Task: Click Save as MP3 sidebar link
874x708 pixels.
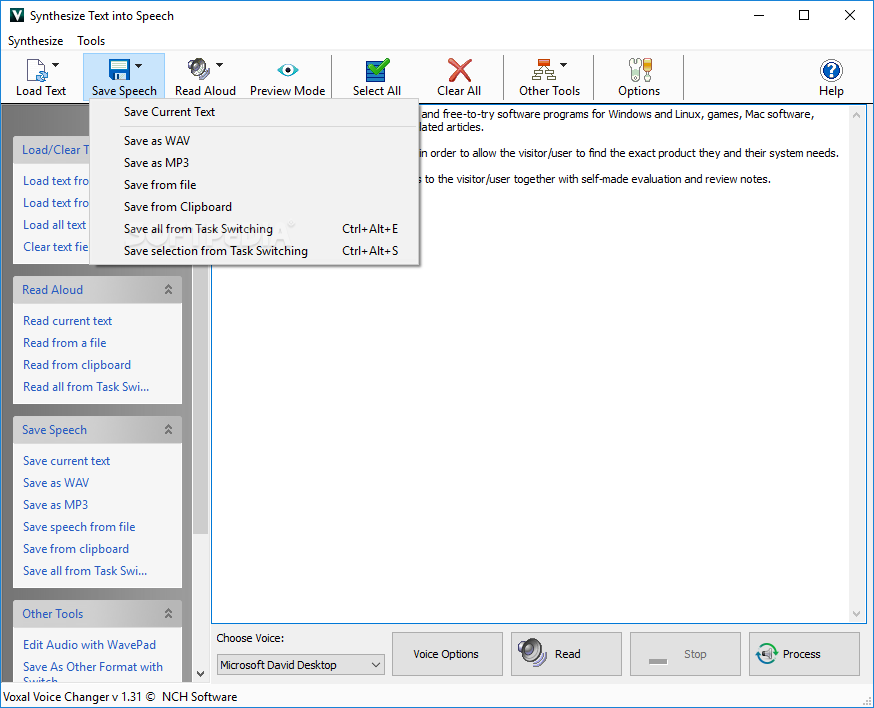Action: click(55, 505)
